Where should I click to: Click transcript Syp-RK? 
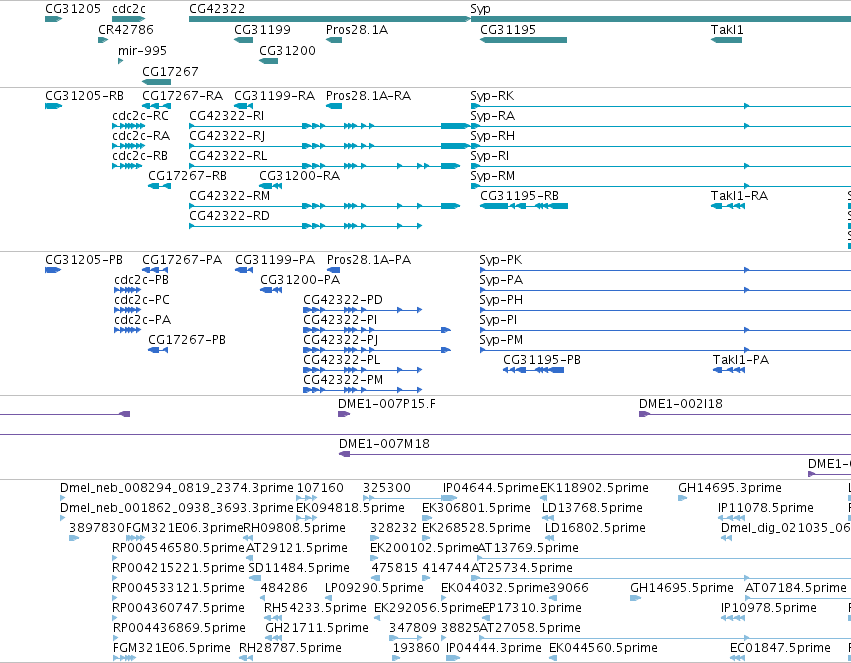[492, 96]
